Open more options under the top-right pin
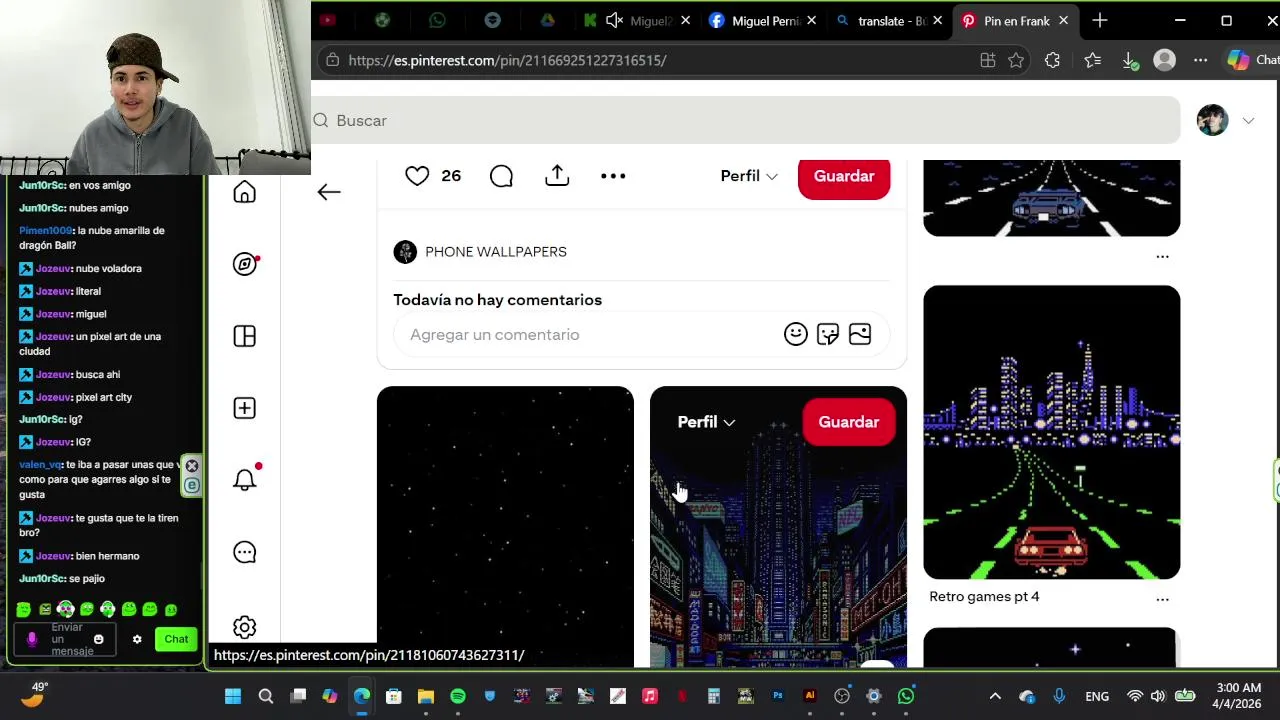This screenshot has width=1280, height=720. 1162,257
